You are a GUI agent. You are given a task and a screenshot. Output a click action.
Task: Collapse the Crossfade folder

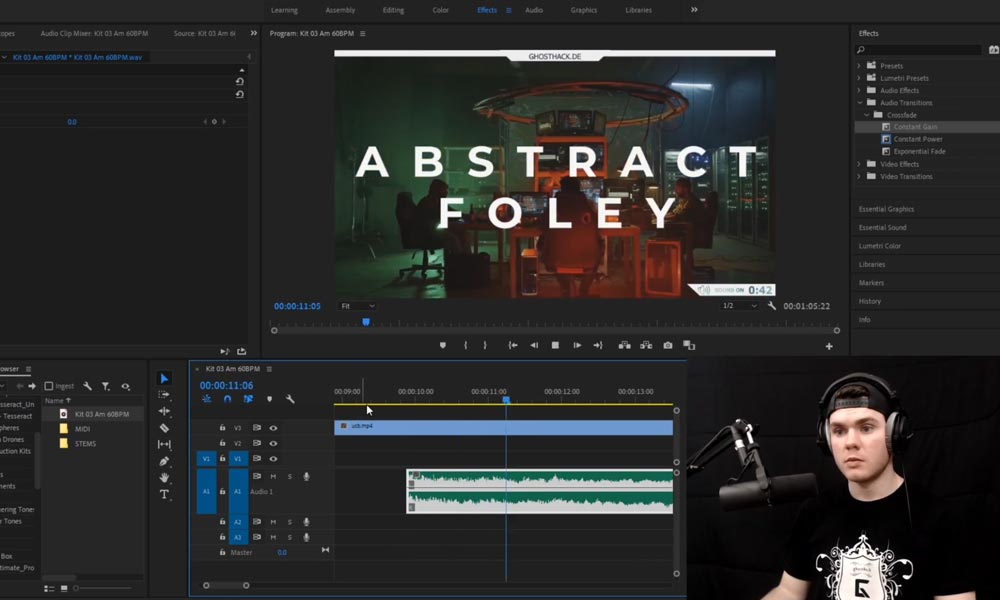867,115
